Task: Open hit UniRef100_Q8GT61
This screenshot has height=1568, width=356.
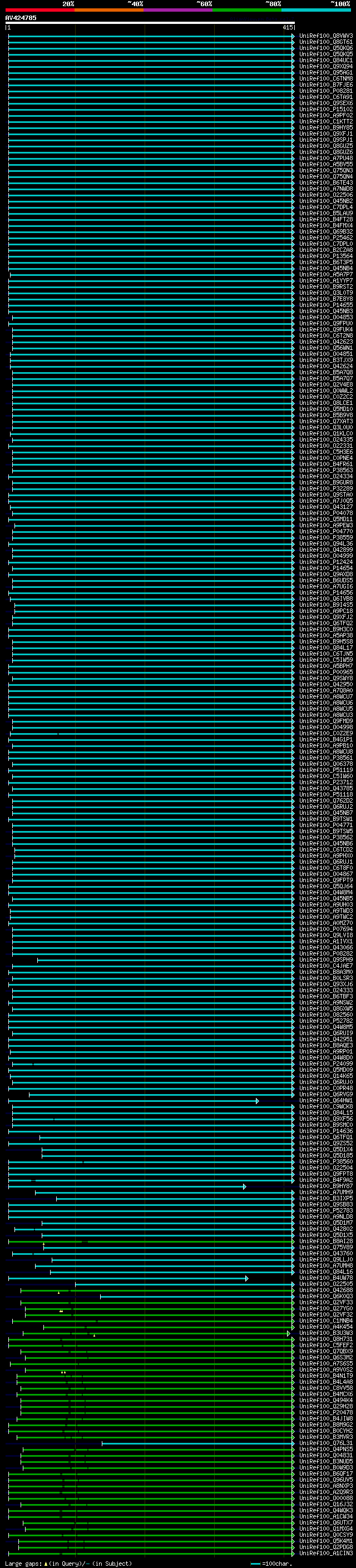Action: (325, 42)
